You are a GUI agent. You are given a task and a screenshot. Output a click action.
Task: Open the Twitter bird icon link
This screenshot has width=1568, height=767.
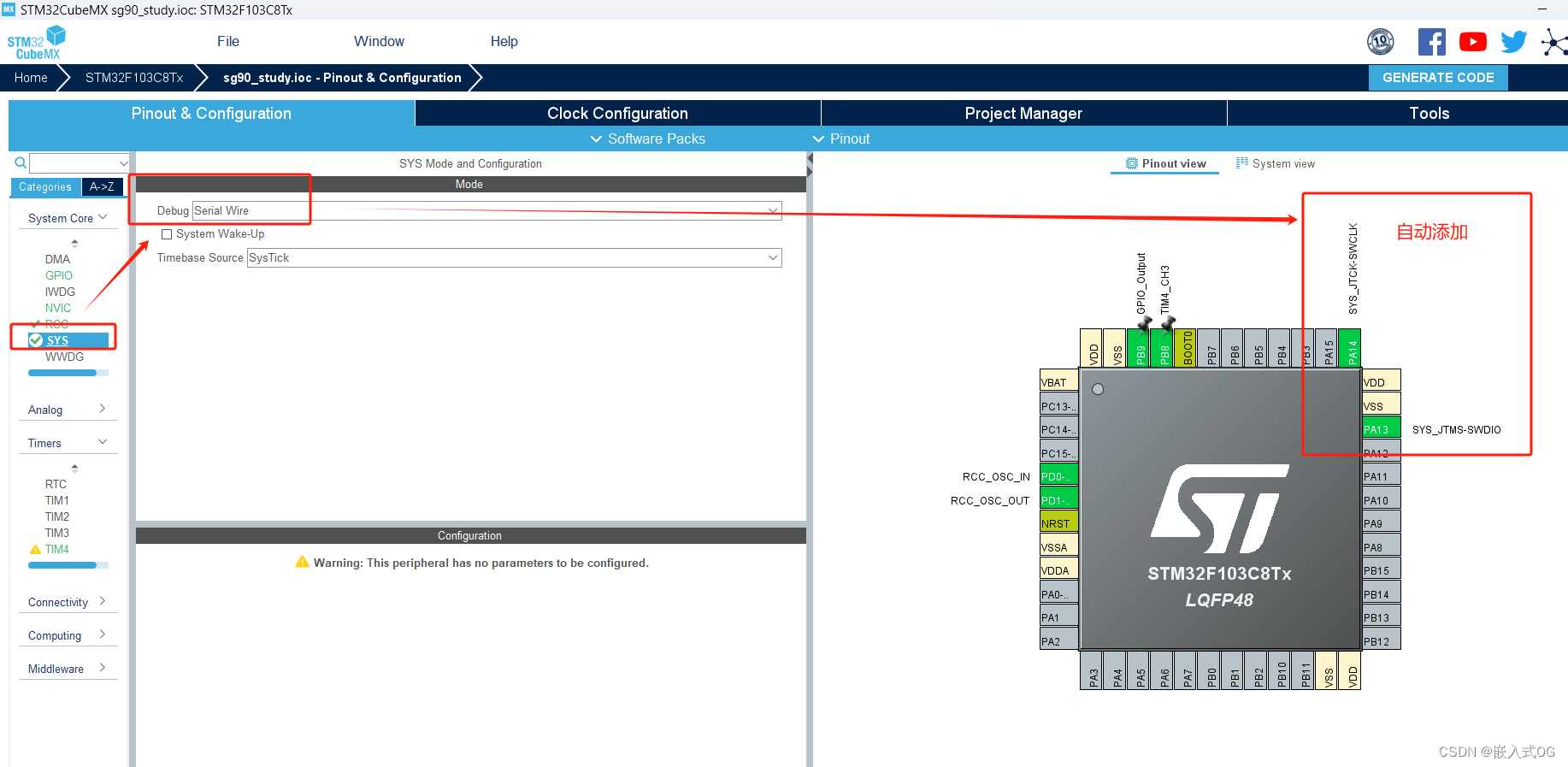coord(1514,42)
